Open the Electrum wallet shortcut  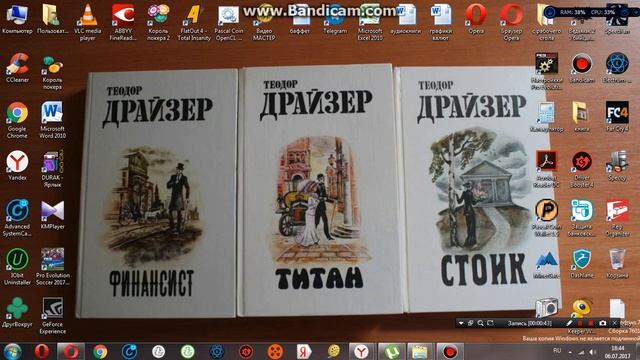(617, 68)
